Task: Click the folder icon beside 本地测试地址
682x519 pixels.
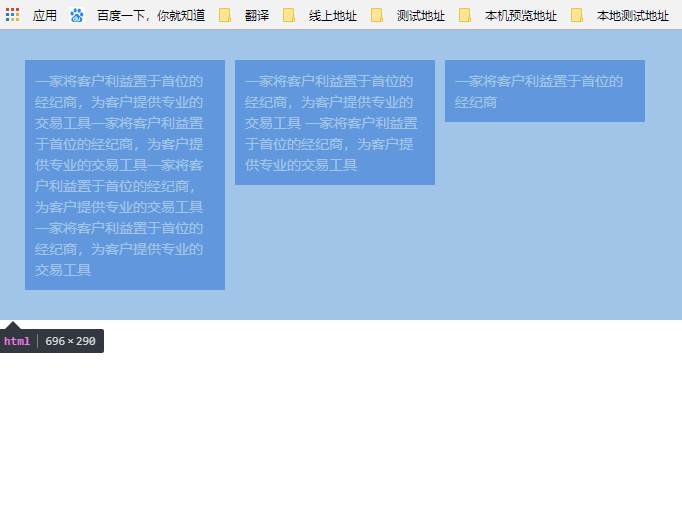Action: (577, 15)
